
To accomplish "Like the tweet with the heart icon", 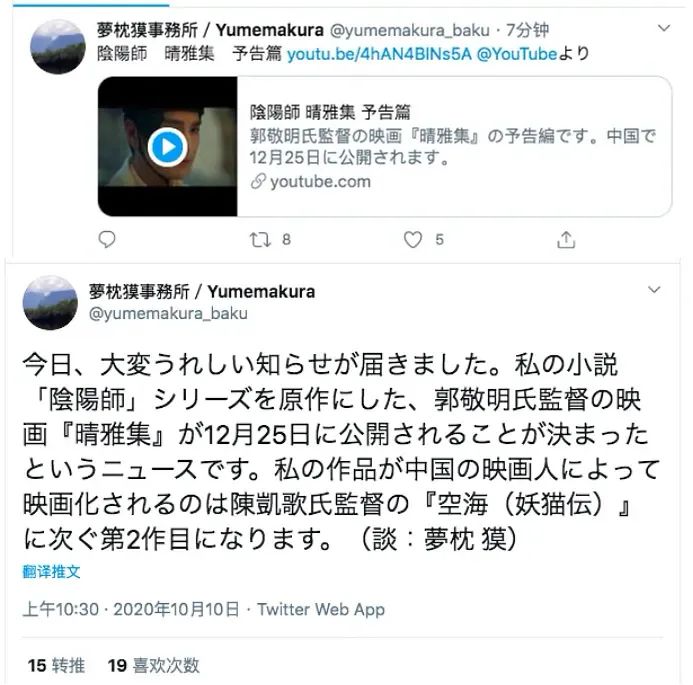I will pos(413,240).
